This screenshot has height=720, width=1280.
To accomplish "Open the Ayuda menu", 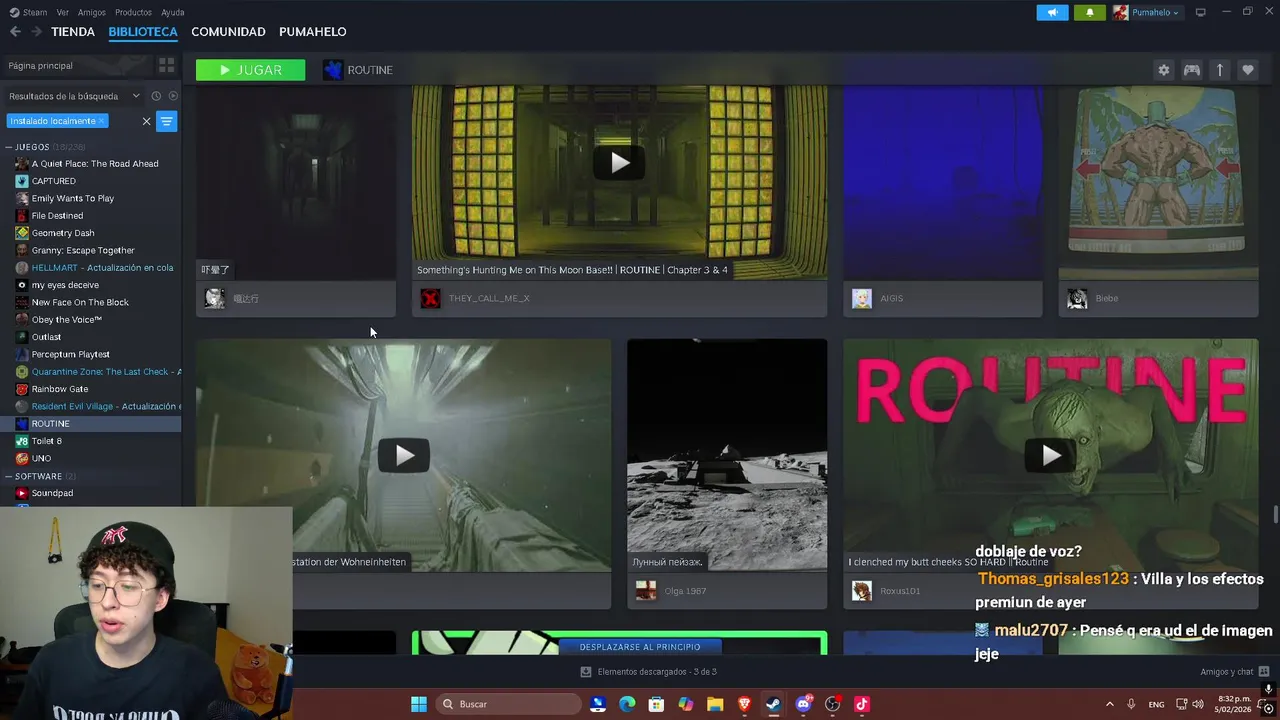I will coord(173,12).
